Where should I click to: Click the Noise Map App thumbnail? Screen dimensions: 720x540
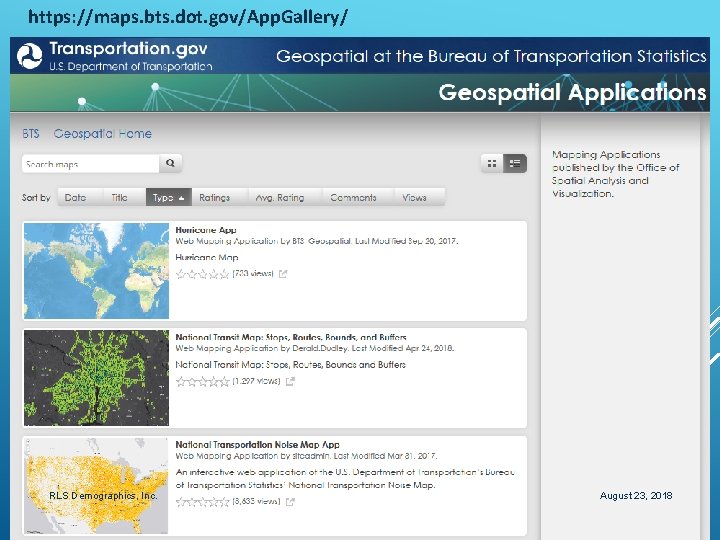pyautogui.click(x=96, y=486)
